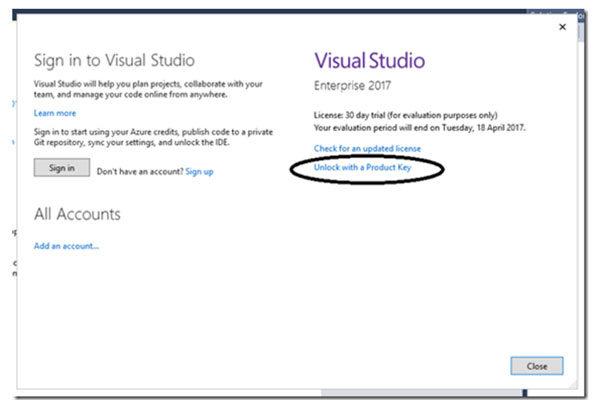Image resolution: width=600 pixels, height=400 pixels.
Task: Select Unlock with a Product Key
Action: click(x=362, y=167)
